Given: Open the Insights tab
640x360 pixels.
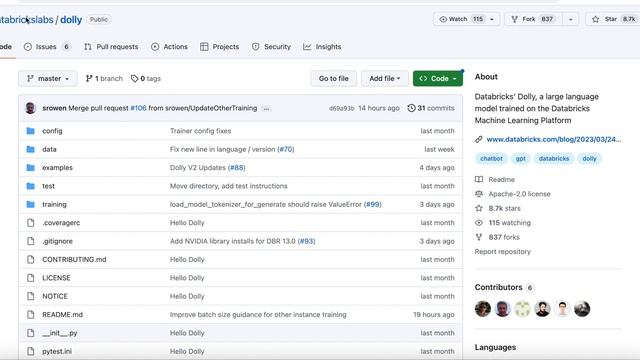Looking at the screenshot, I should pos(322,47).
